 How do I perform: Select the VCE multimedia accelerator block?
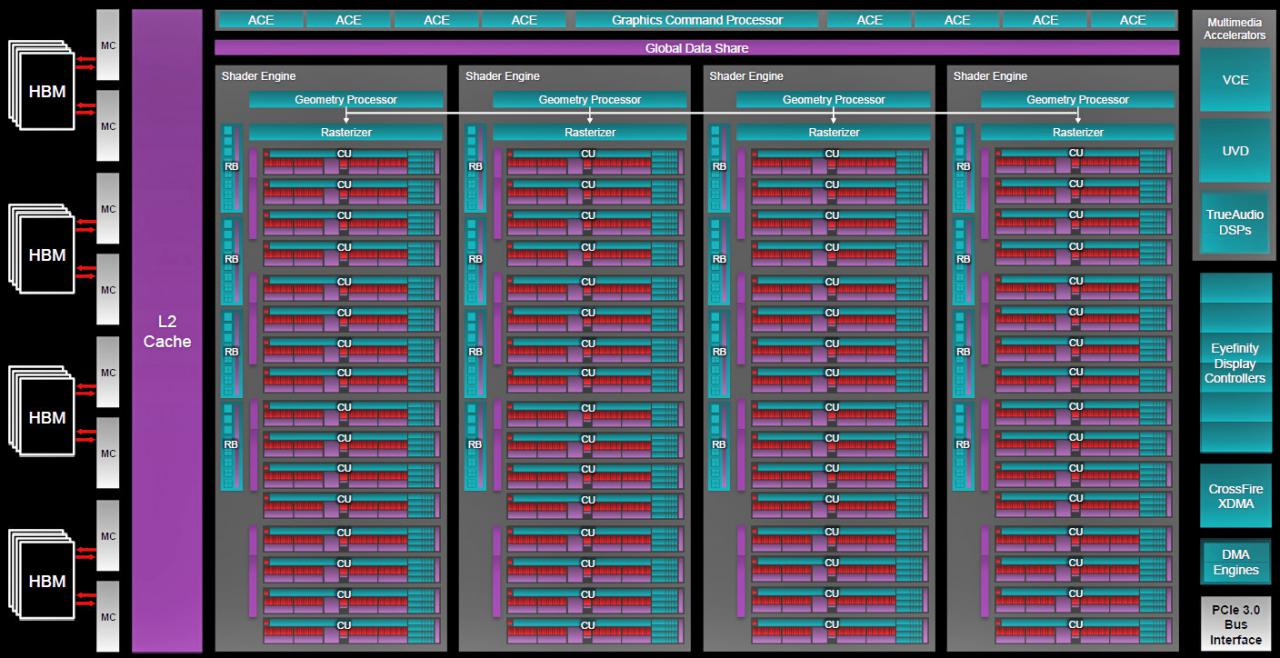pos(1235,80)
